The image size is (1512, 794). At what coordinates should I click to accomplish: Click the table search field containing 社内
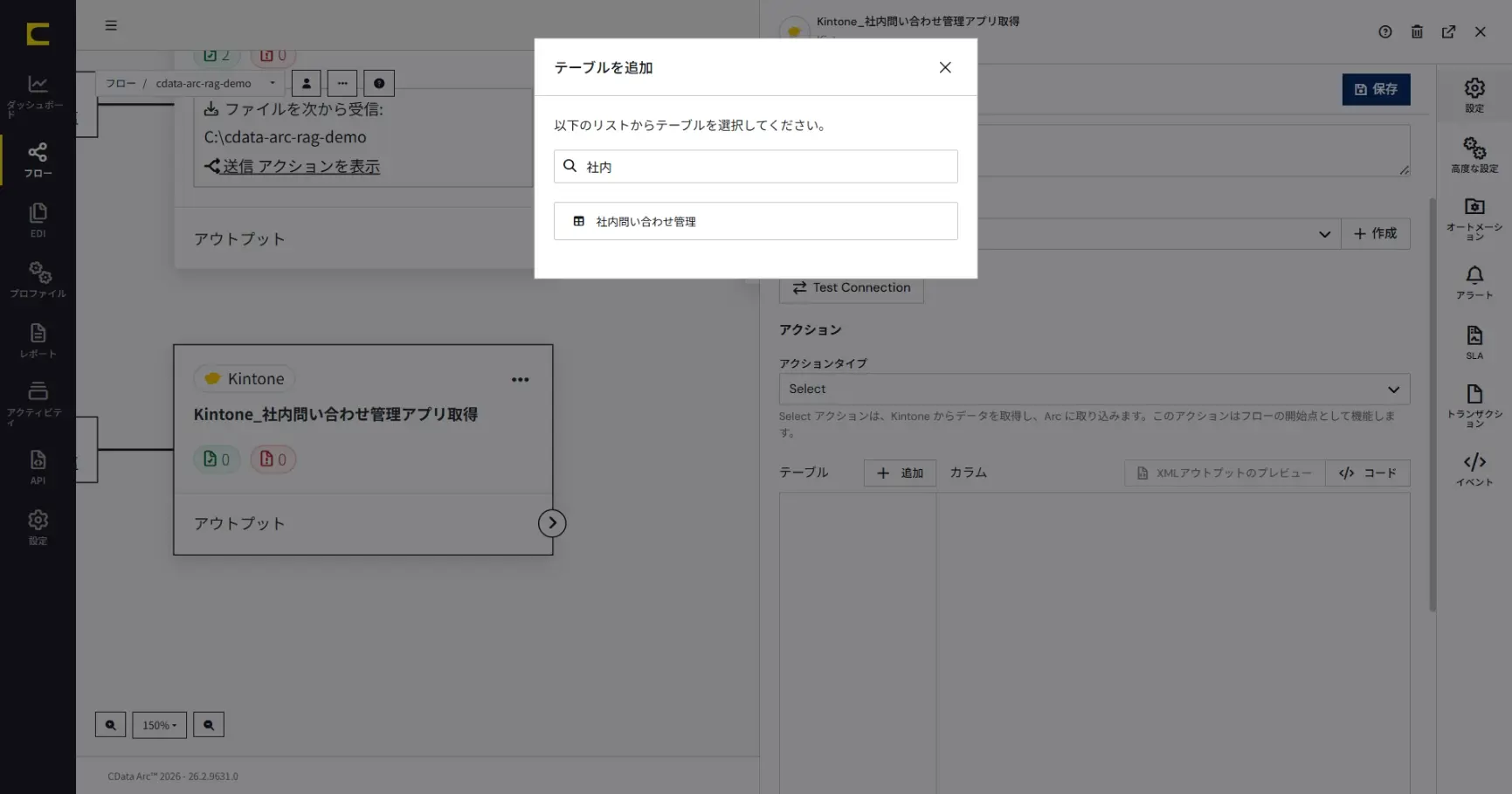(x=756, y=167)
